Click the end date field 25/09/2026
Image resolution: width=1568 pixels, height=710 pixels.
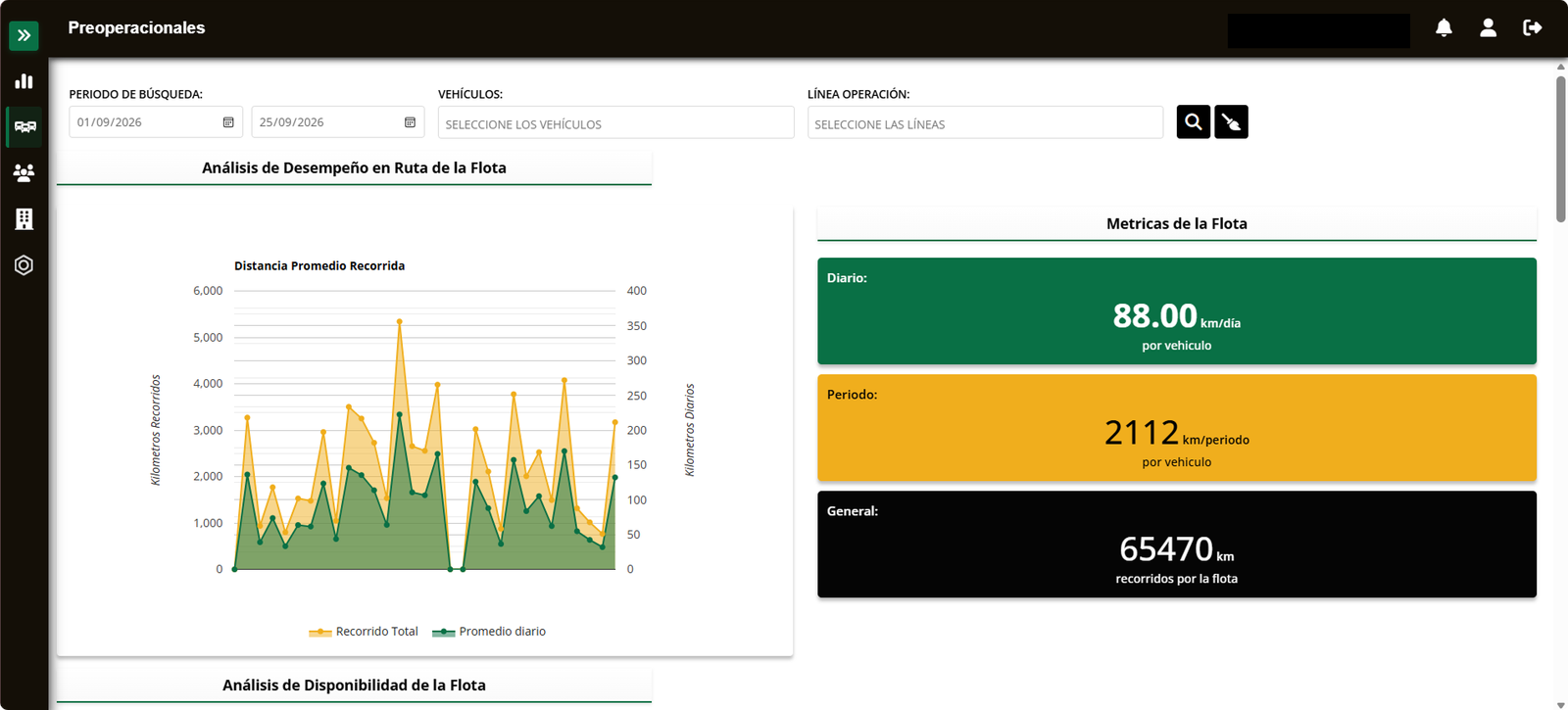coord(338,122)
